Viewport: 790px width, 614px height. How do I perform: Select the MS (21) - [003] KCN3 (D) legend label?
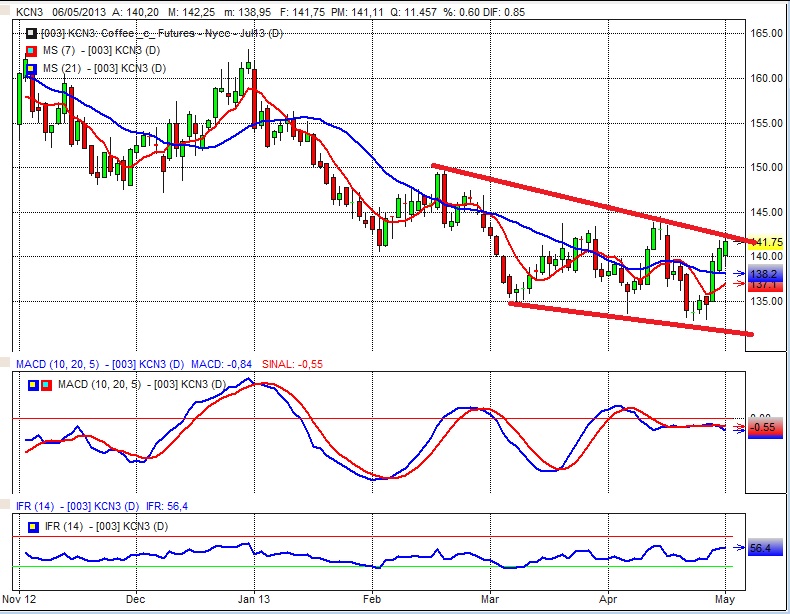click(x=104, y=67)
